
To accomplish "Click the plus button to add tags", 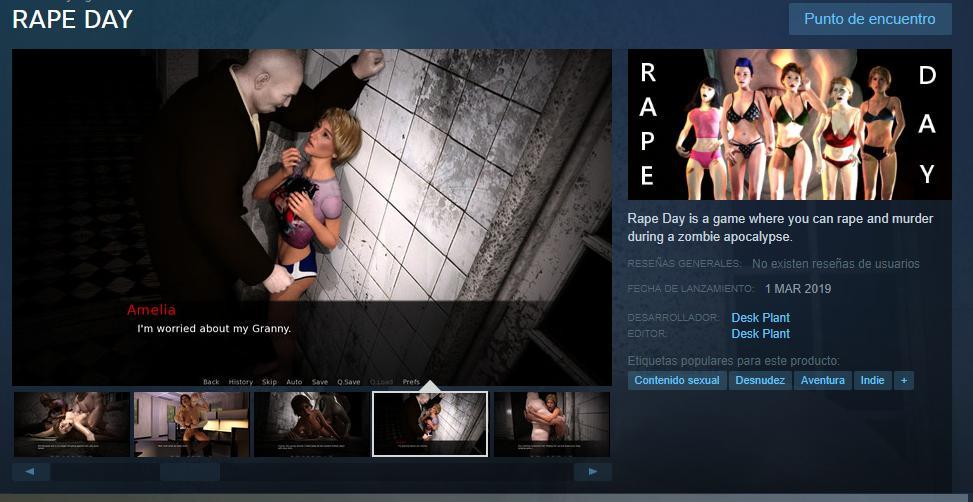I will click(904, 380).
